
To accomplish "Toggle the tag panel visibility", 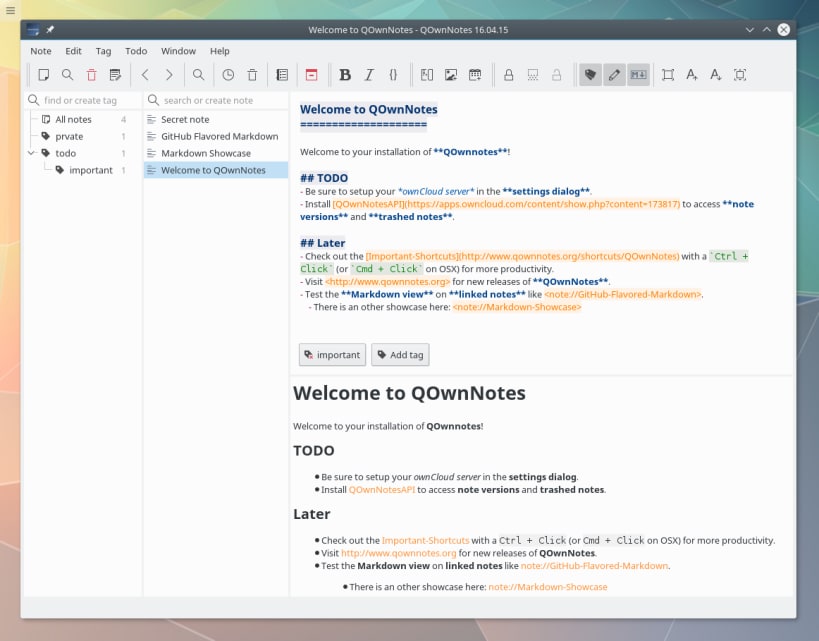I will tap(590, 75).
